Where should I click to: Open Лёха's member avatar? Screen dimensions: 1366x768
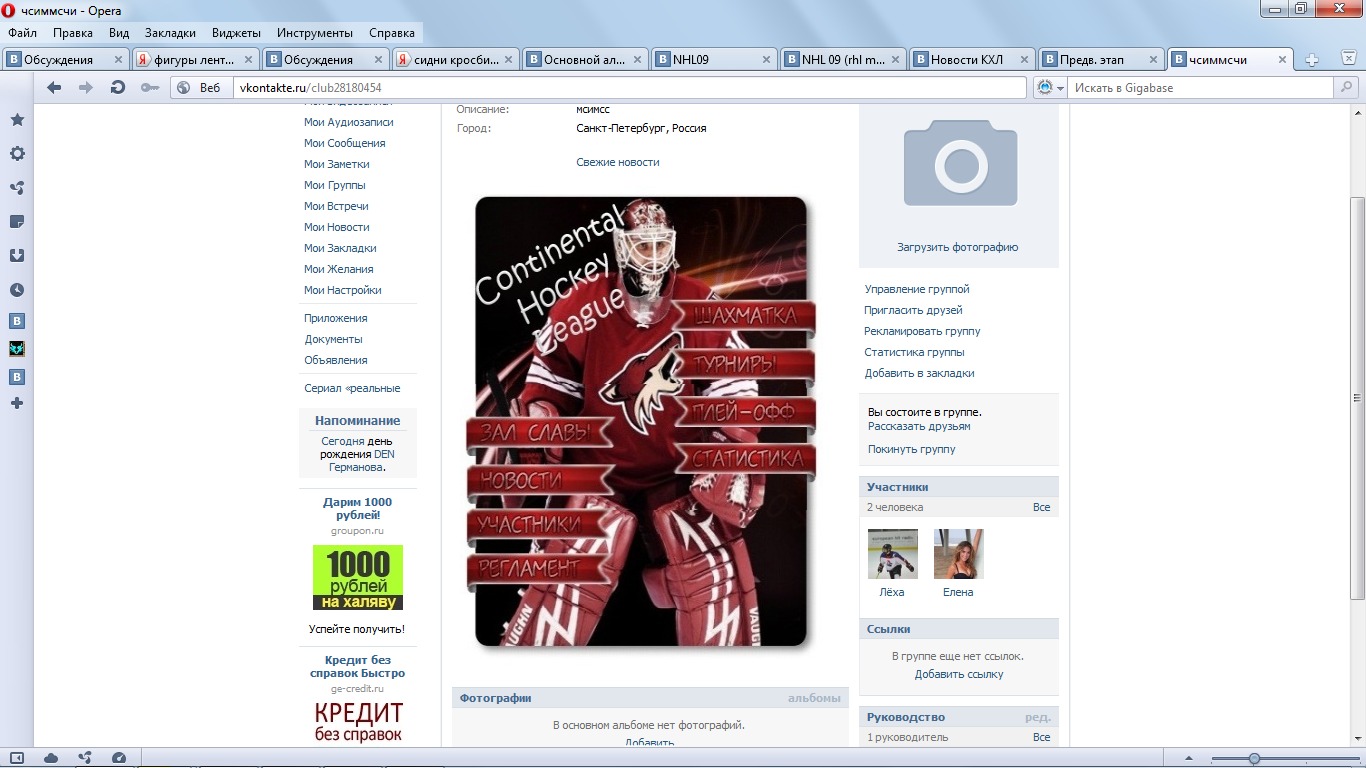tap(893, 554)
